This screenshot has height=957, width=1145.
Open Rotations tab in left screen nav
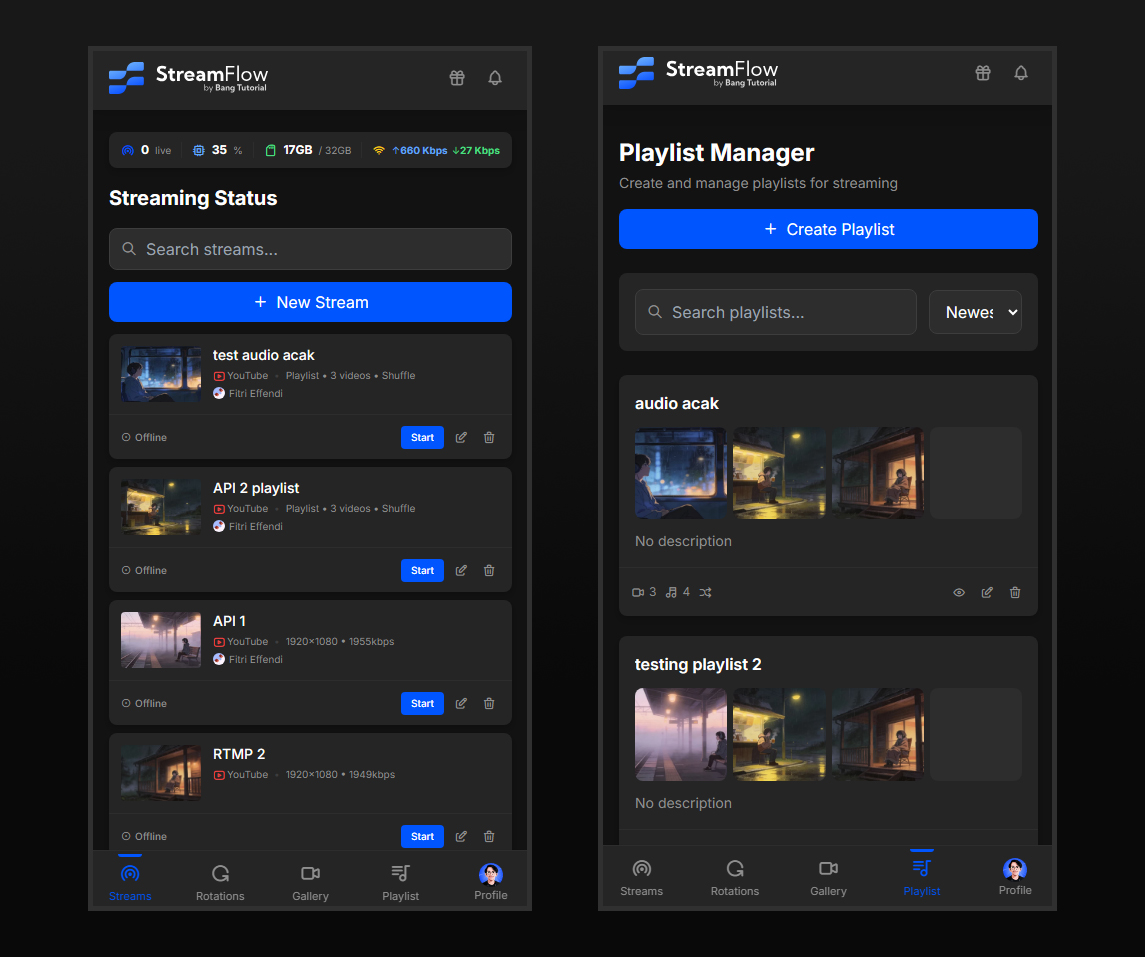pos(220,882)
